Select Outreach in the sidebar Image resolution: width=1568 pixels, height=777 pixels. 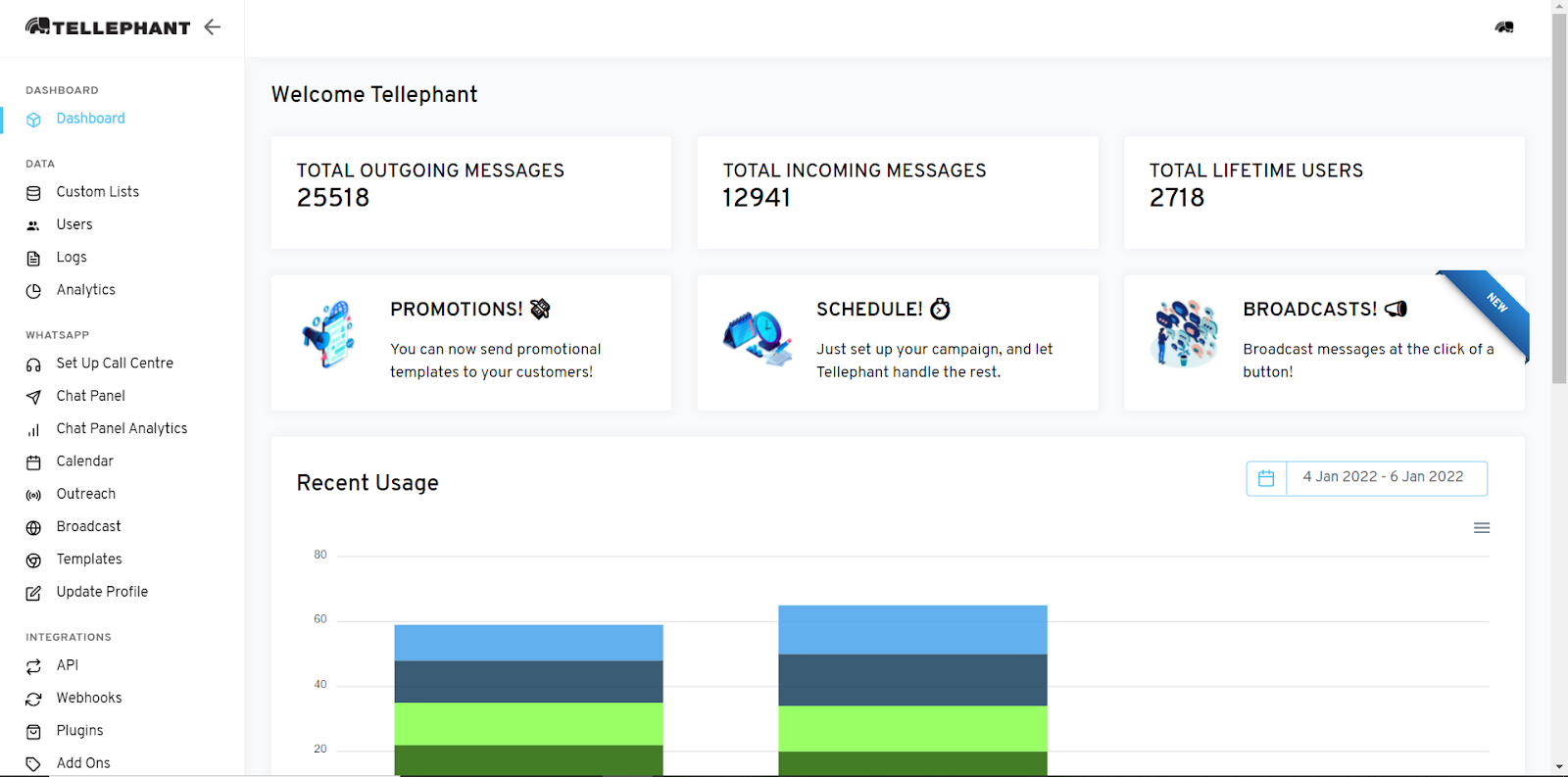click(x=86, y=494)
